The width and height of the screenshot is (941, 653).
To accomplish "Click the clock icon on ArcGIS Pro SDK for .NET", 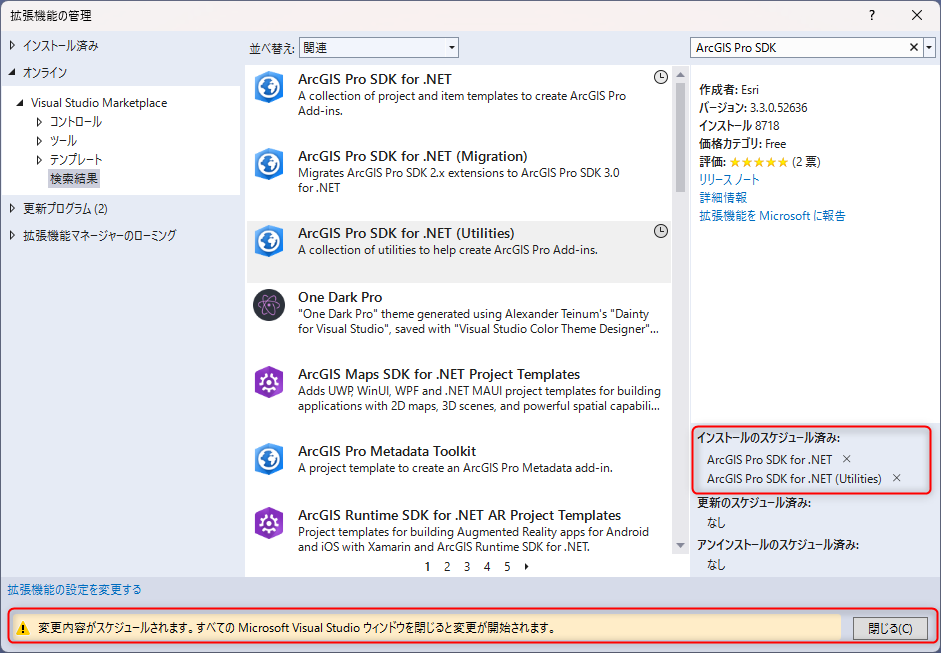I will pos(661,77).
